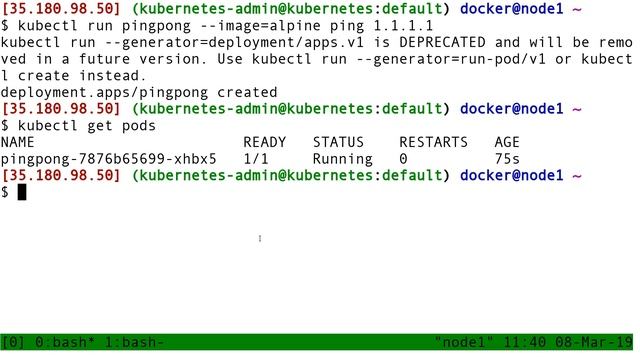The height and width of the screenshot is (360, 640).
Task: Click the IP '1.1.1.1' in the ping command
Action: pyautogui.click(x=403, y=26)
